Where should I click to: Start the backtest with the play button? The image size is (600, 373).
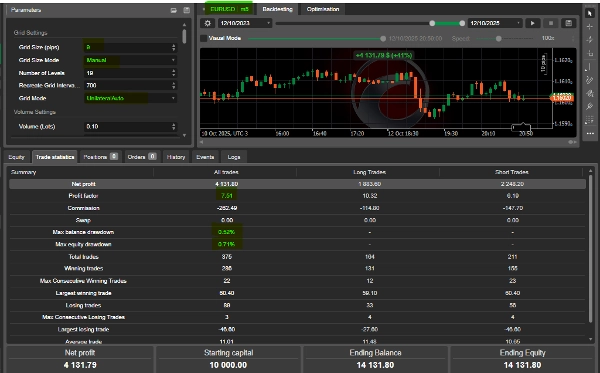533,23
